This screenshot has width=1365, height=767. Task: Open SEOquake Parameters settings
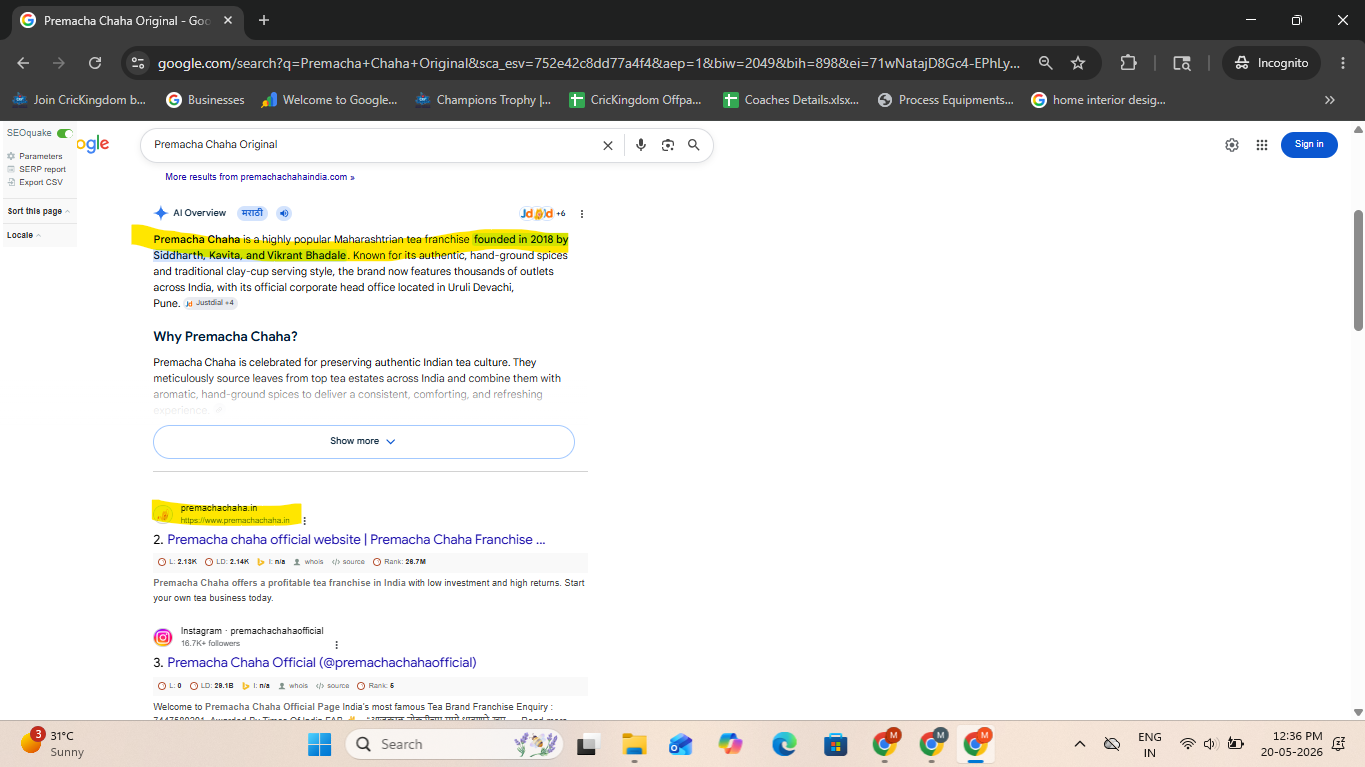(x=40, y=156)
